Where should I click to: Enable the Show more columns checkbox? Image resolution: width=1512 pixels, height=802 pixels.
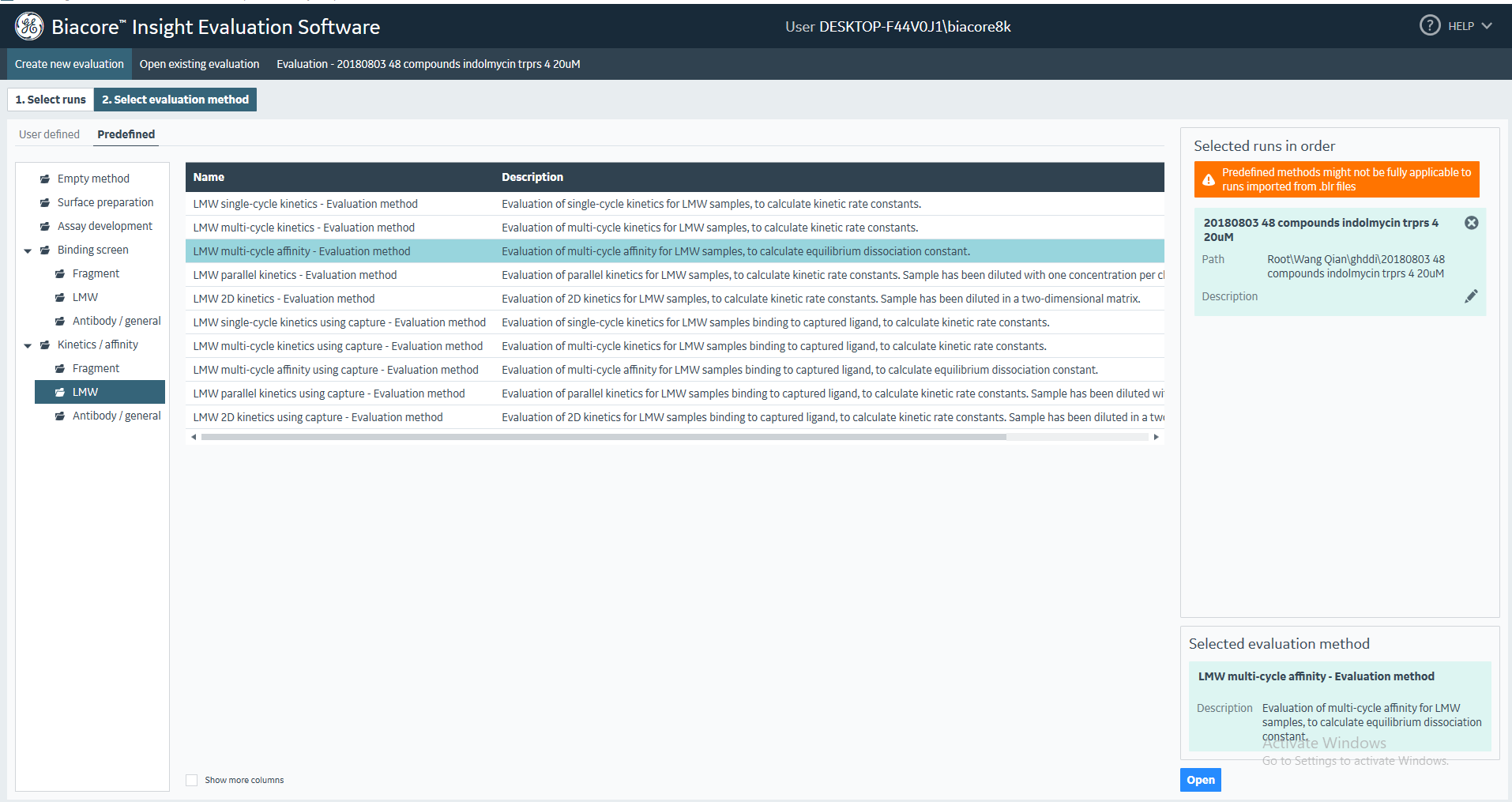[x=192, y=780]
